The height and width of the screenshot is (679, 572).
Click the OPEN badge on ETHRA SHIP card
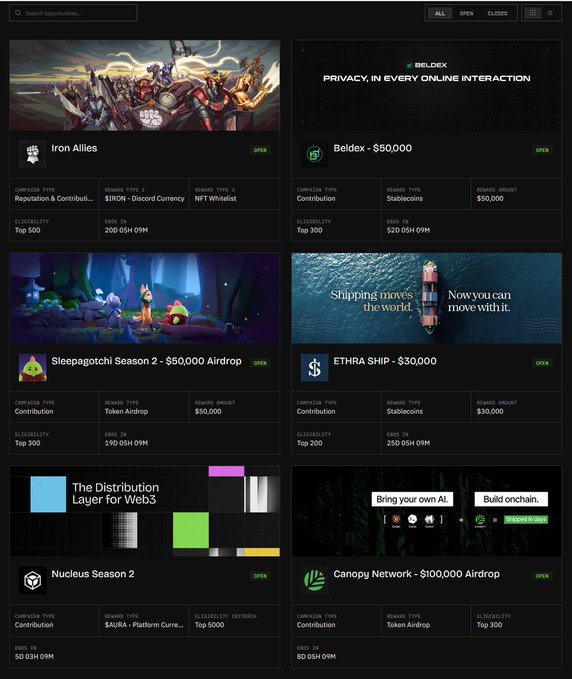click(x=542, y=363)
